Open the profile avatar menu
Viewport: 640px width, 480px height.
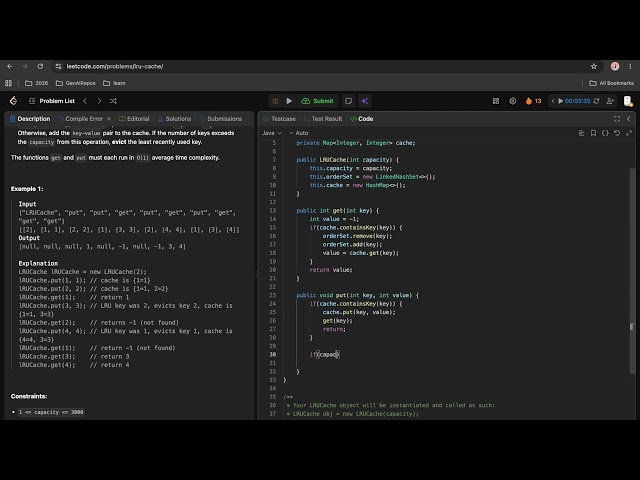click(628, 101)
